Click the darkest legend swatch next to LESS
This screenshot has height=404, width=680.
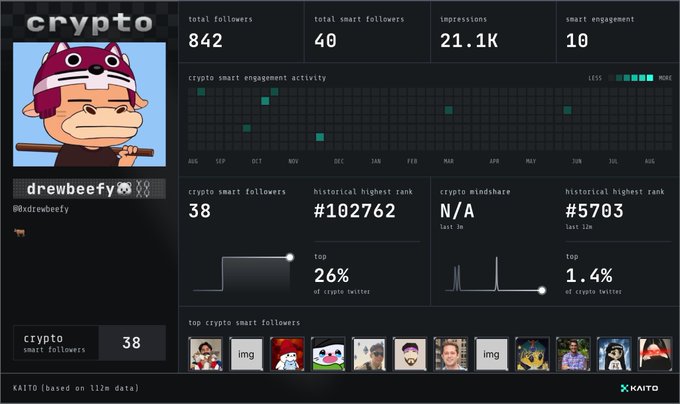coord(611,78)
